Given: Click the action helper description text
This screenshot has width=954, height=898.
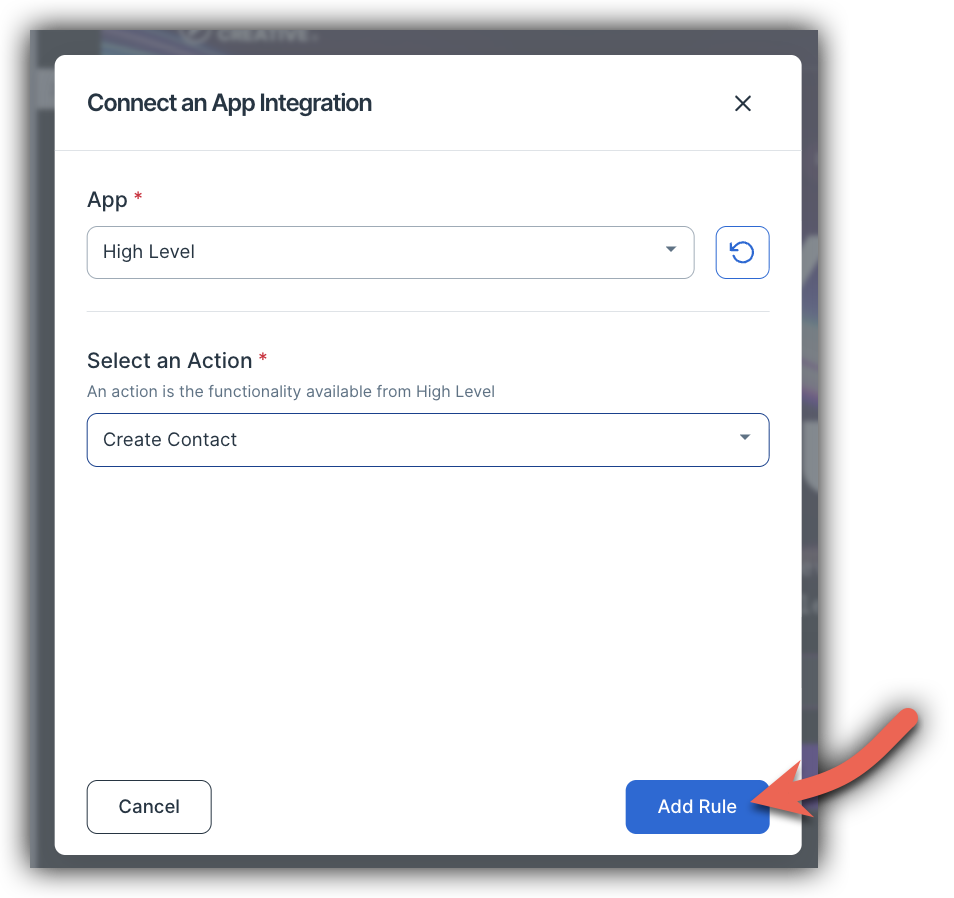Looking at the screenshot, I should click(291, 391).
